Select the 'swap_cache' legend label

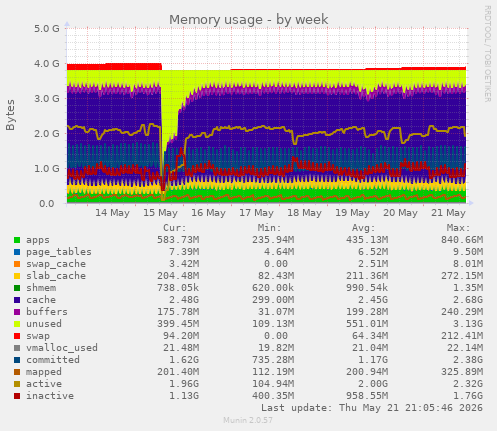pyautogui.click(x=56, y=264)
